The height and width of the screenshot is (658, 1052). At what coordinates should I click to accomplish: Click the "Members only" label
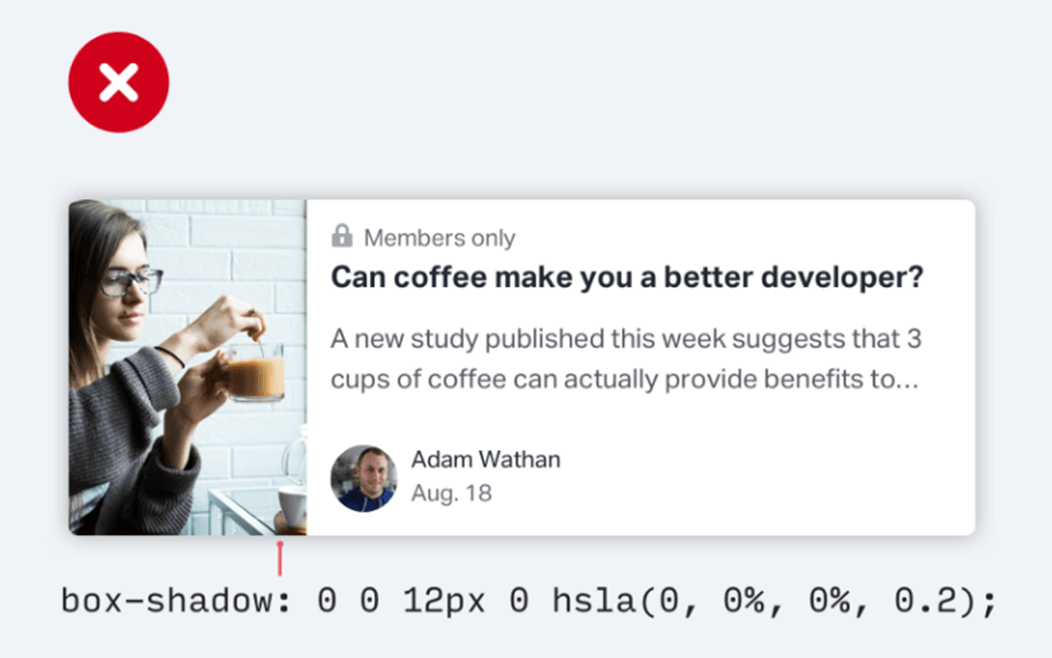click(439, 238)
